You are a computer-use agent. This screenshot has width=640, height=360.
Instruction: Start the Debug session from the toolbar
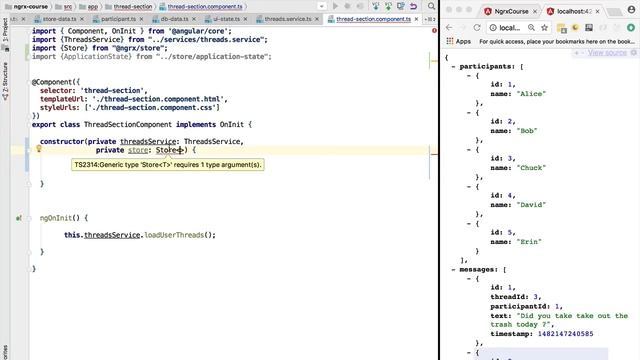click(348, 6)
